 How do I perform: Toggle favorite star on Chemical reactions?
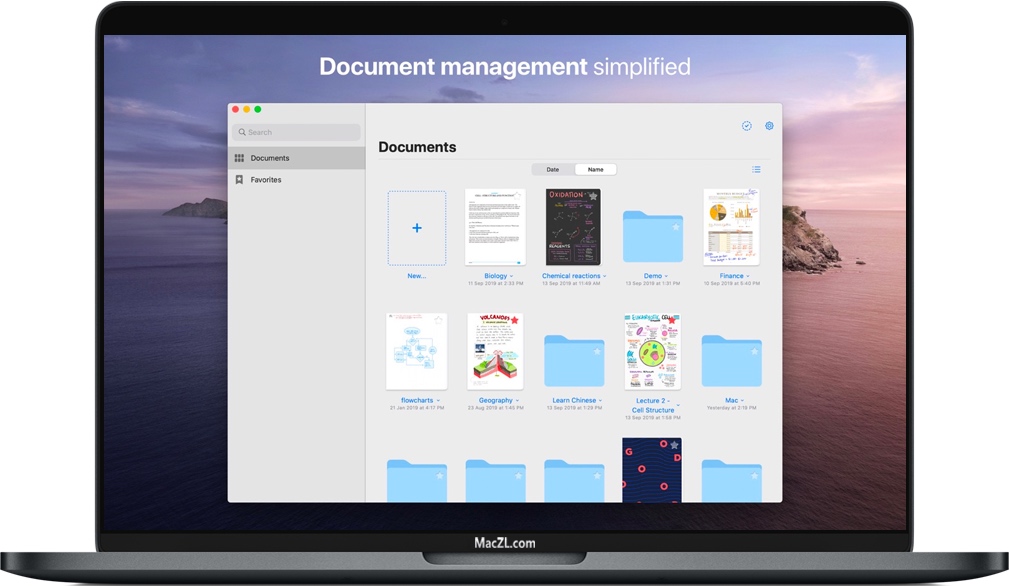pos(593,196)
